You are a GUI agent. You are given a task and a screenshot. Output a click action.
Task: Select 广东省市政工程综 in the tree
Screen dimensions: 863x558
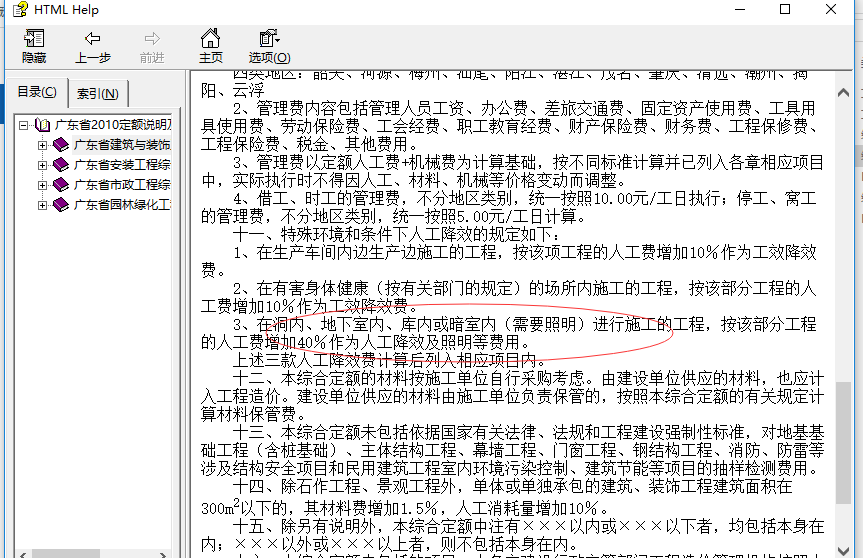pyautogui.click(x=122, y=185)
